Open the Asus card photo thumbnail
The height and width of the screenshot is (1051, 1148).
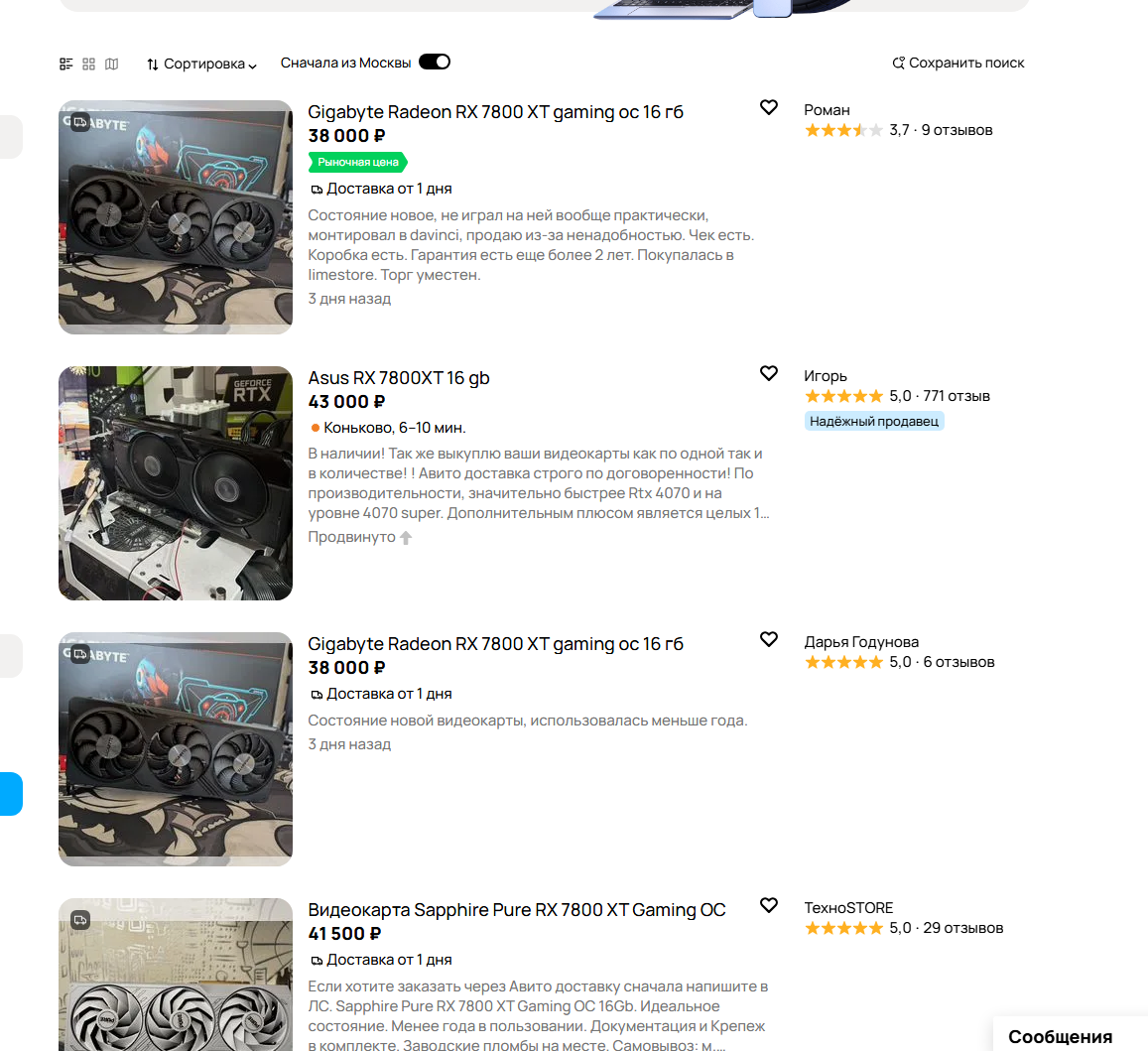click(x=176, y=483)
